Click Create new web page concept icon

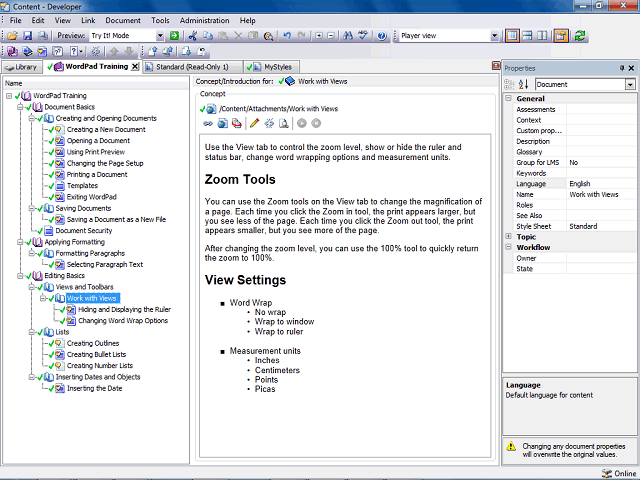click(x=222, y=123)
